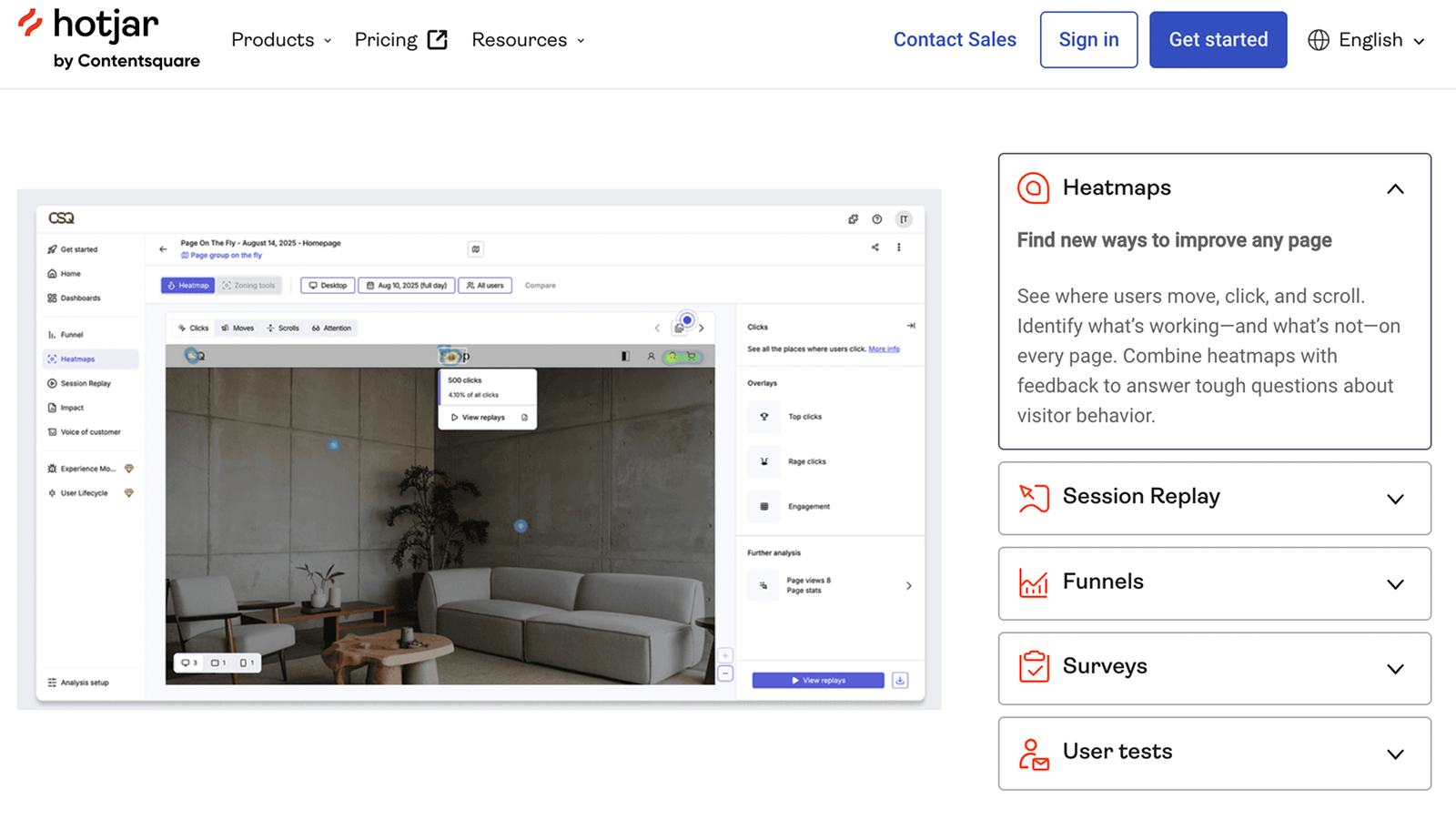Screen dimensions: 1456x819
Task: Click the CSQ logo in demo app
Action: point(61,218)
